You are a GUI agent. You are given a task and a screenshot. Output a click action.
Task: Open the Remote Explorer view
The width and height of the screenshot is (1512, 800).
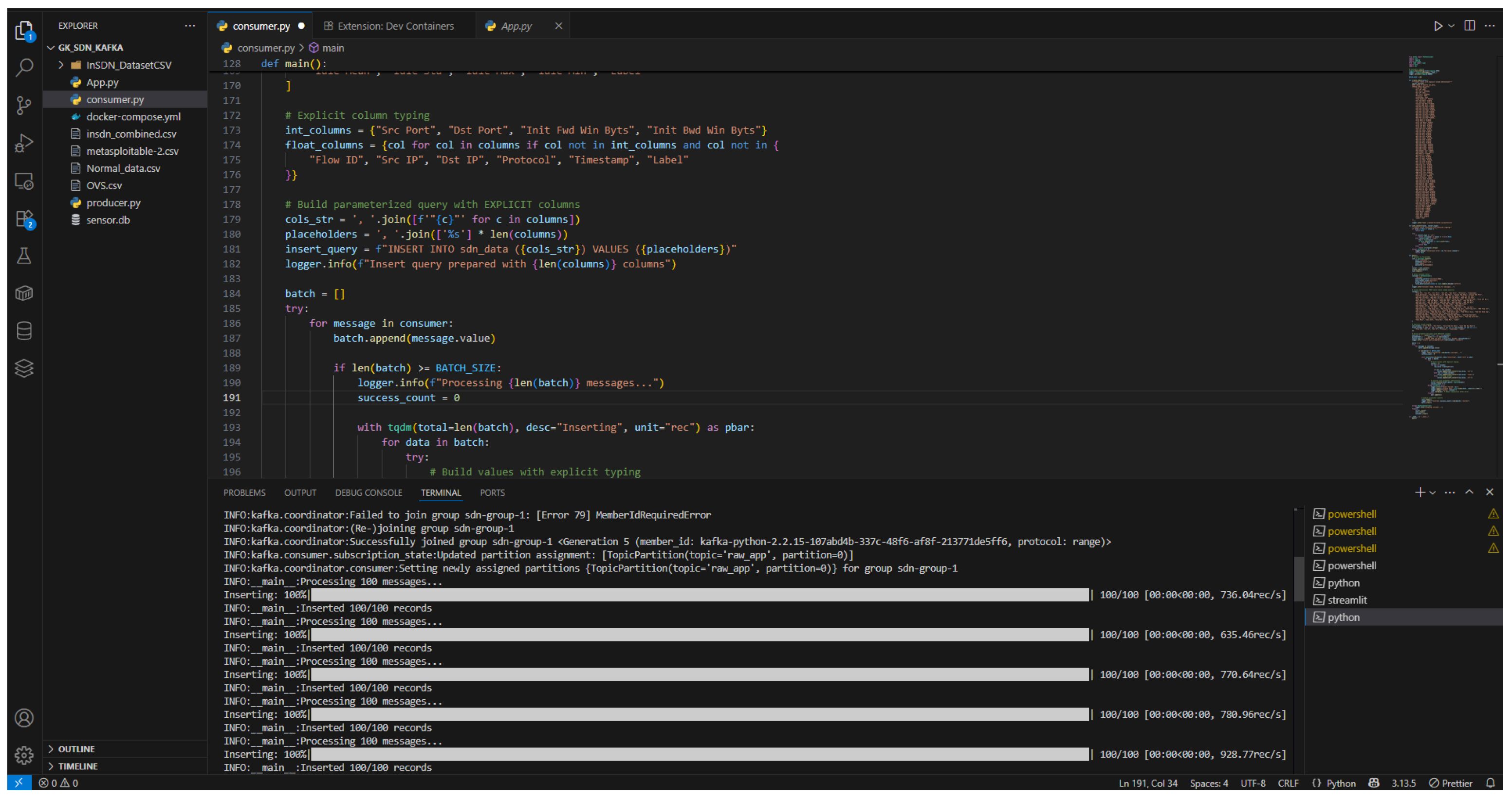[23, 181]
